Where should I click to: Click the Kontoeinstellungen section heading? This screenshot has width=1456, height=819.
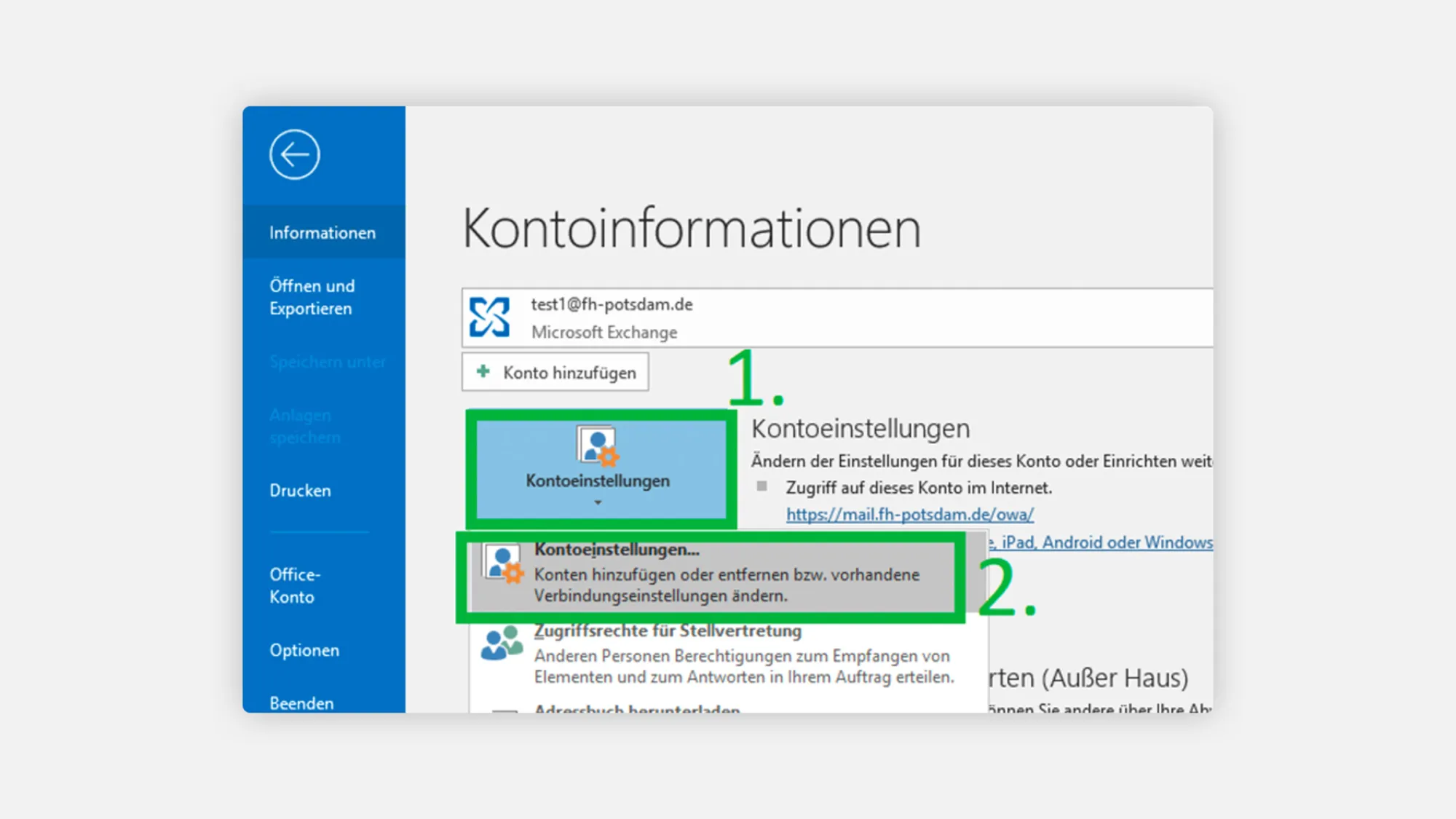tap(860, 428)
